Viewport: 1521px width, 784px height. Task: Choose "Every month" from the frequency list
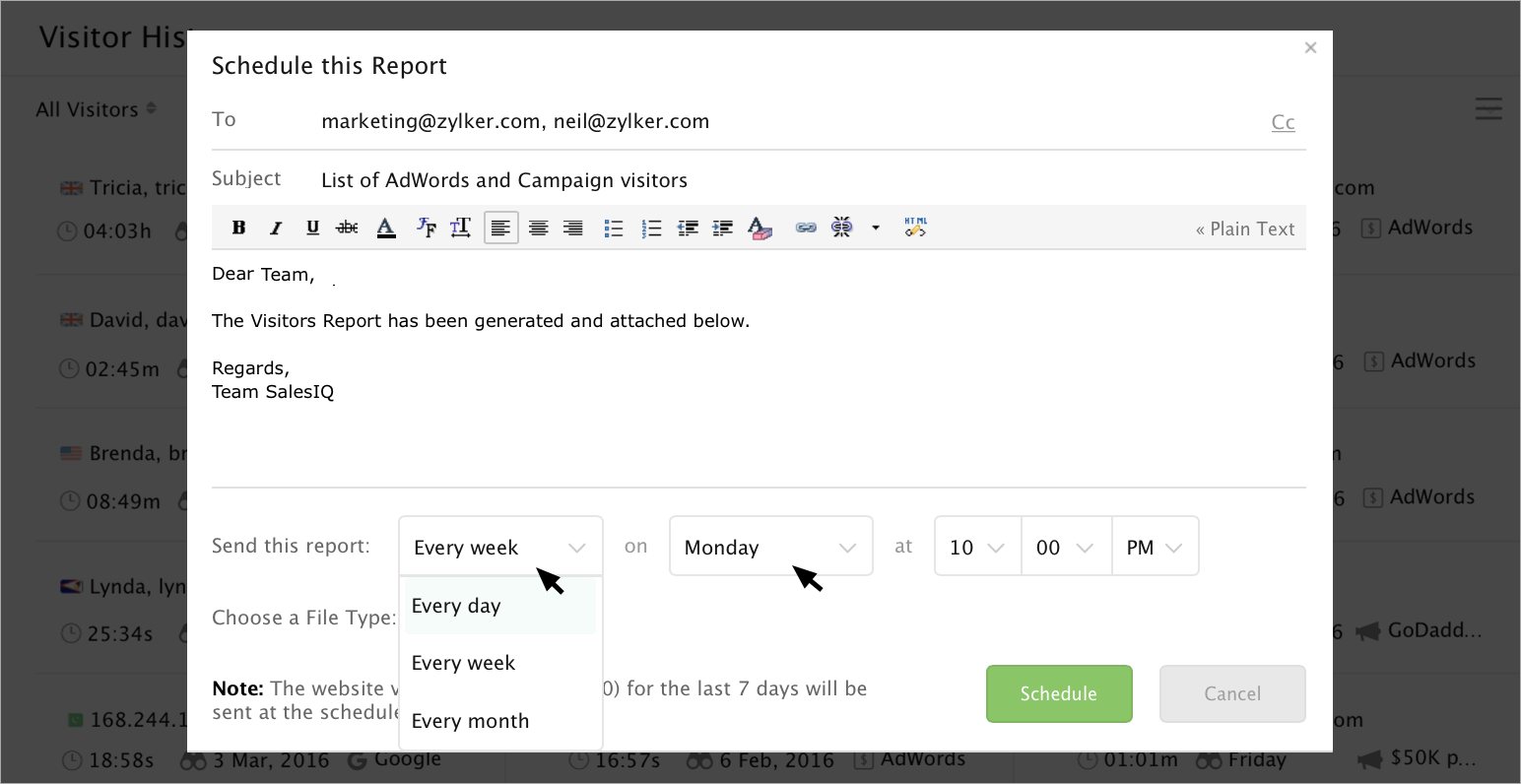pos(470,721)
